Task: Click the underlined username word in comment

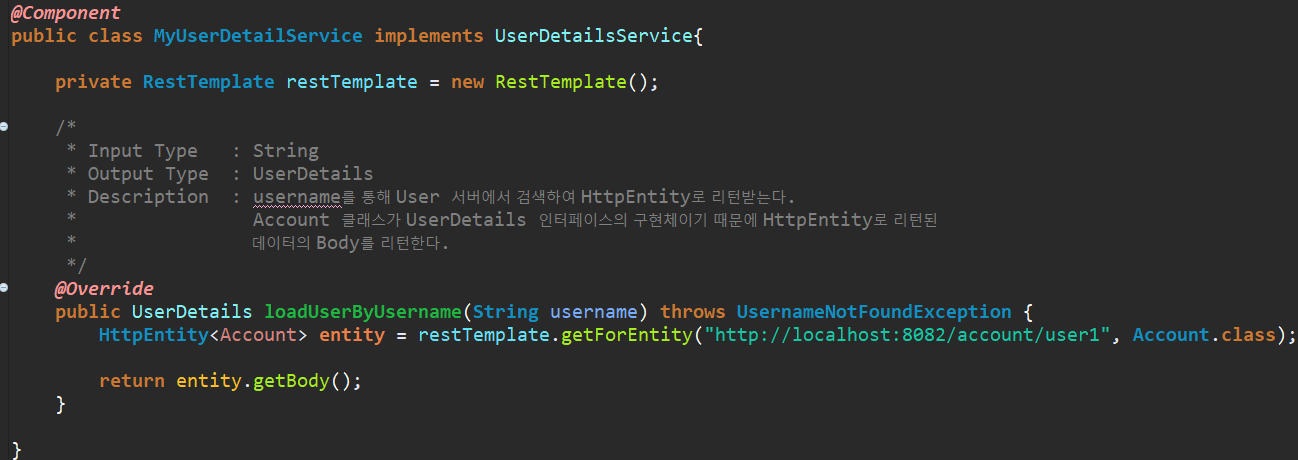Action: [297, 197]
